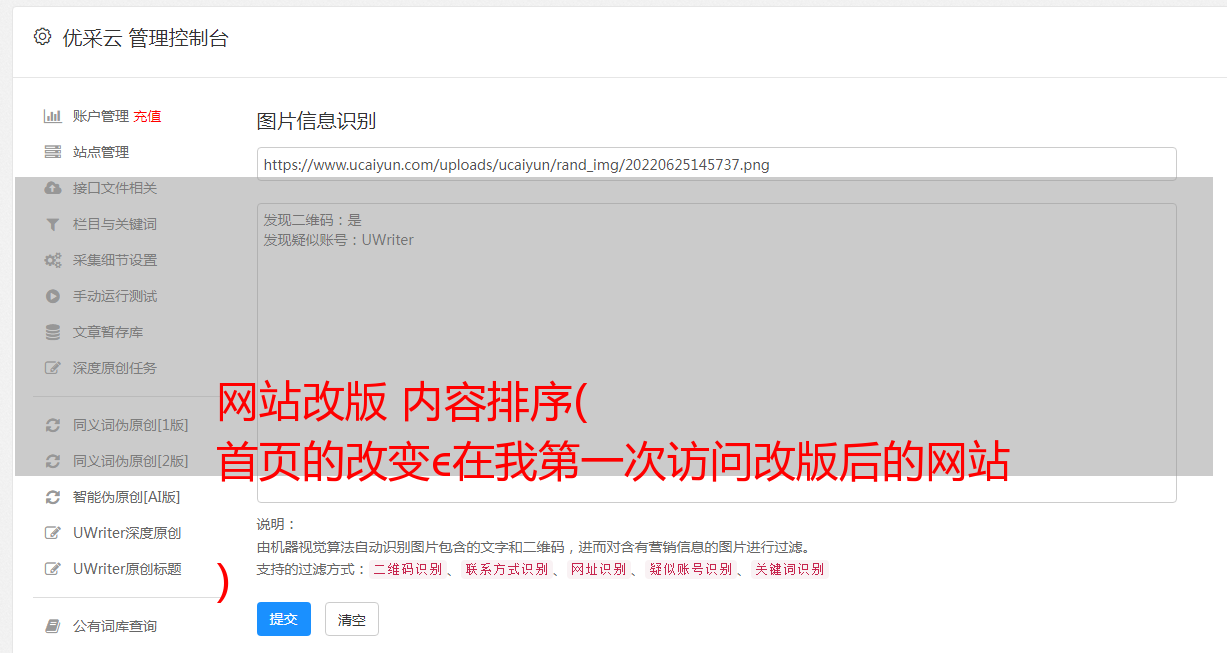Open 同义词伪原创[2版] tool
The height and width of the screenshot is (653, 1227).
coord(130,461)
